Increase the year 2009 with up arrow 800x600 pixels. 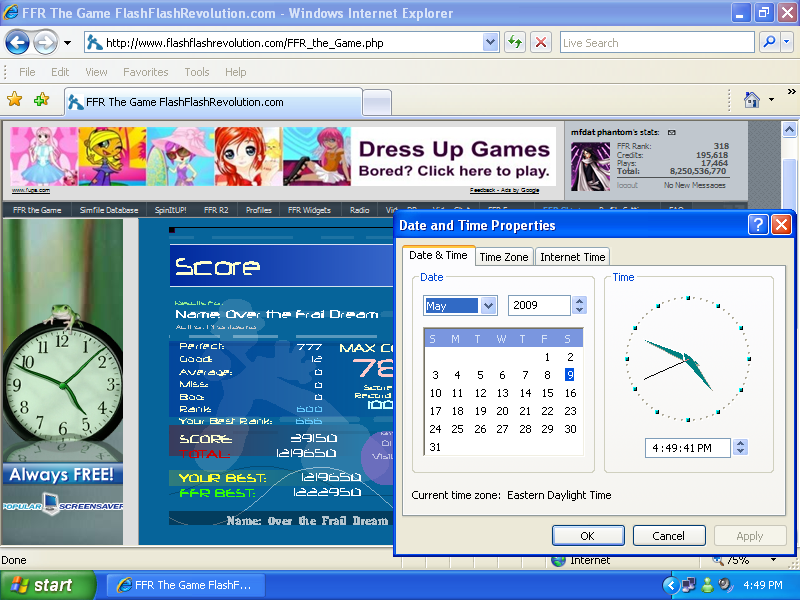pyautogui.click(x=580, y=301)
